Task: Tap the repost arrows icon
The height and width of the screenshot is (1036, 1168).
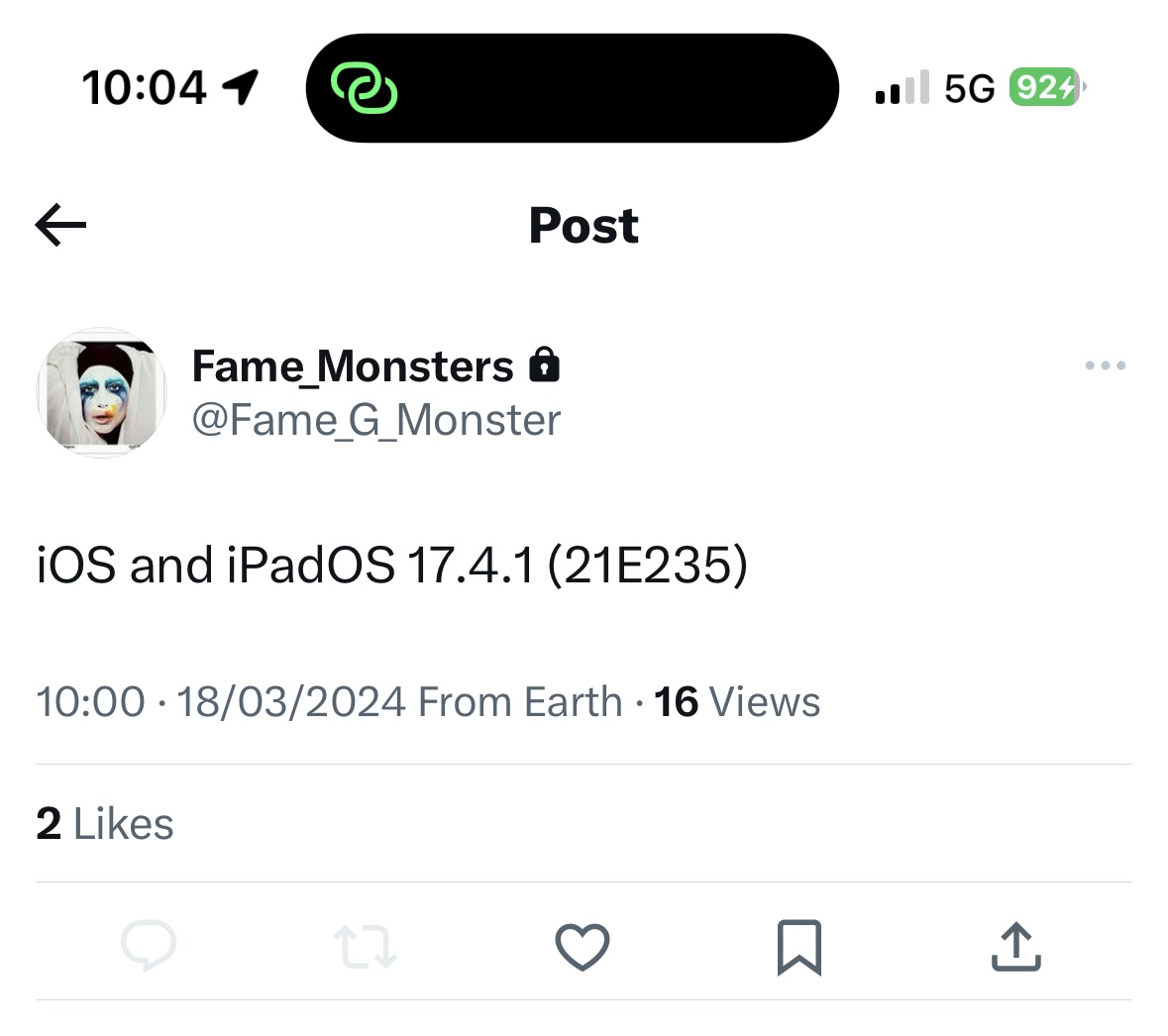Action: pyautogui.click(x=366, y=946)
